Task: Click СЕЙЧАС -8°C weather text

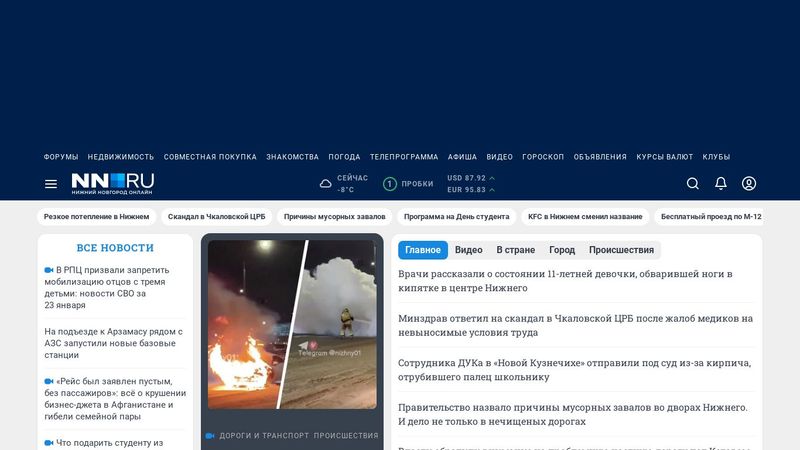Action: pyautogui.click(x=352, y=184)
